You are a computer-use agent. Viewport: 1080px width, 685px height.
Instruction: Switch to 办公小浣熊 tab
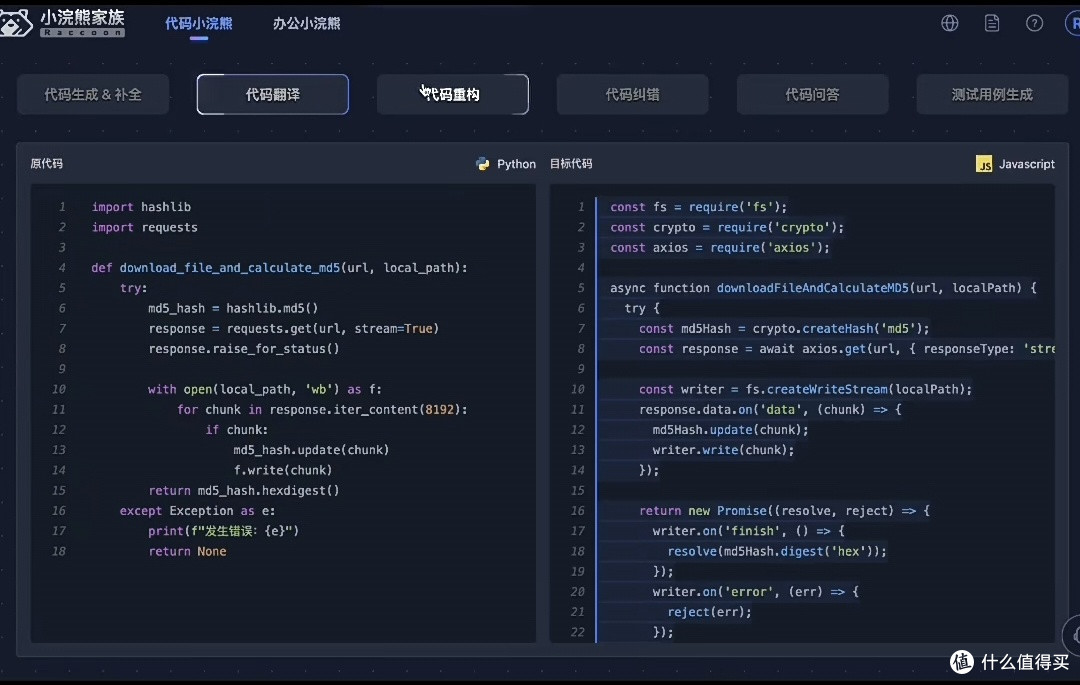[x=307, y=24]
